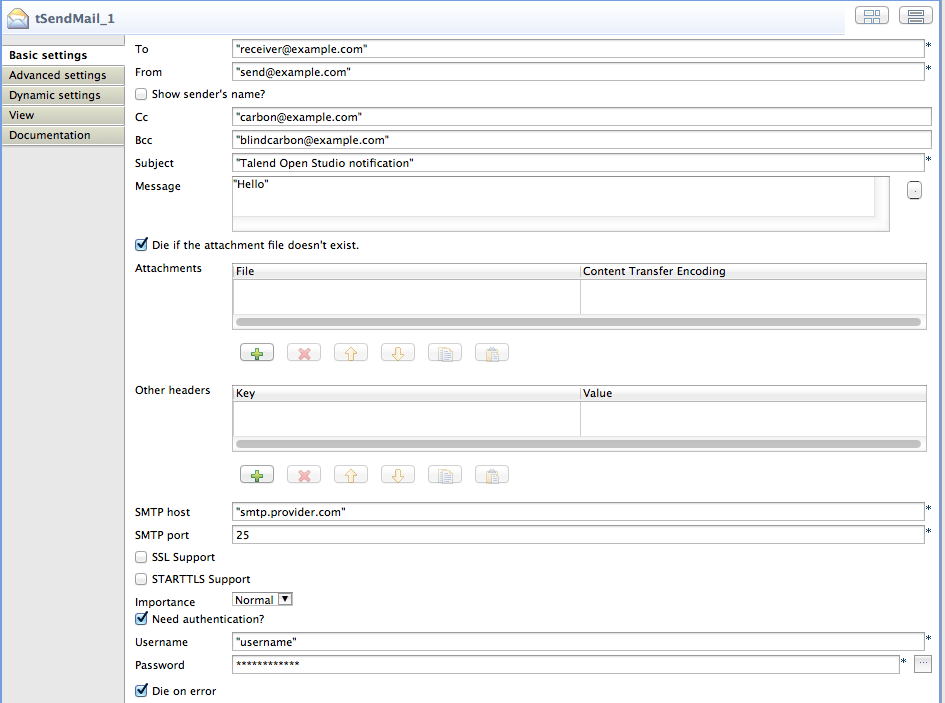945x703 pixels.
Task: Click the copy icon under Other headers table
Action: [445, 475]
